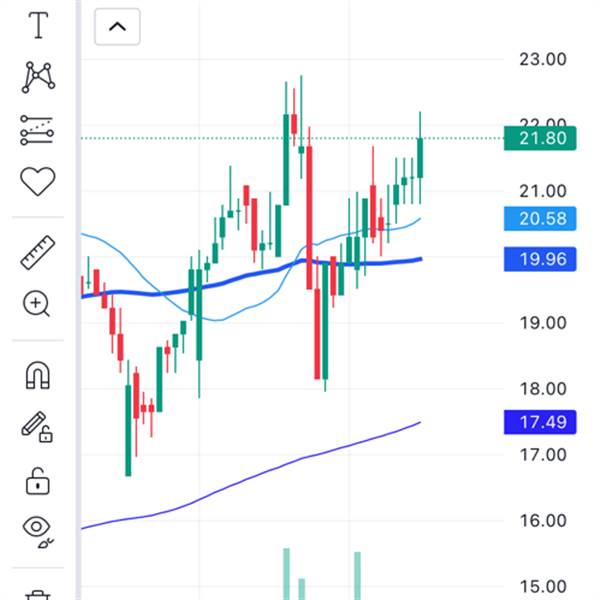Open the favorites heart icon
This screenshot has height=600, width=600.
coord(38,181)
